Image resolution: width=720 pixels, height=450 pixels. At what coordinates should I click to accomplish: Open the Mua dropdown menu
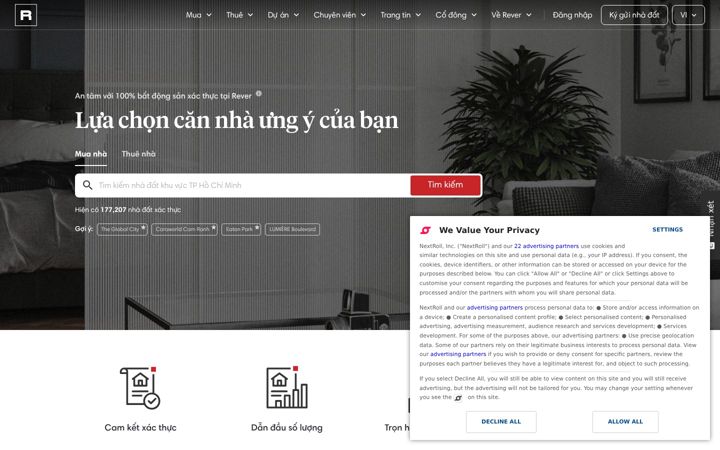tap(198, 15)
